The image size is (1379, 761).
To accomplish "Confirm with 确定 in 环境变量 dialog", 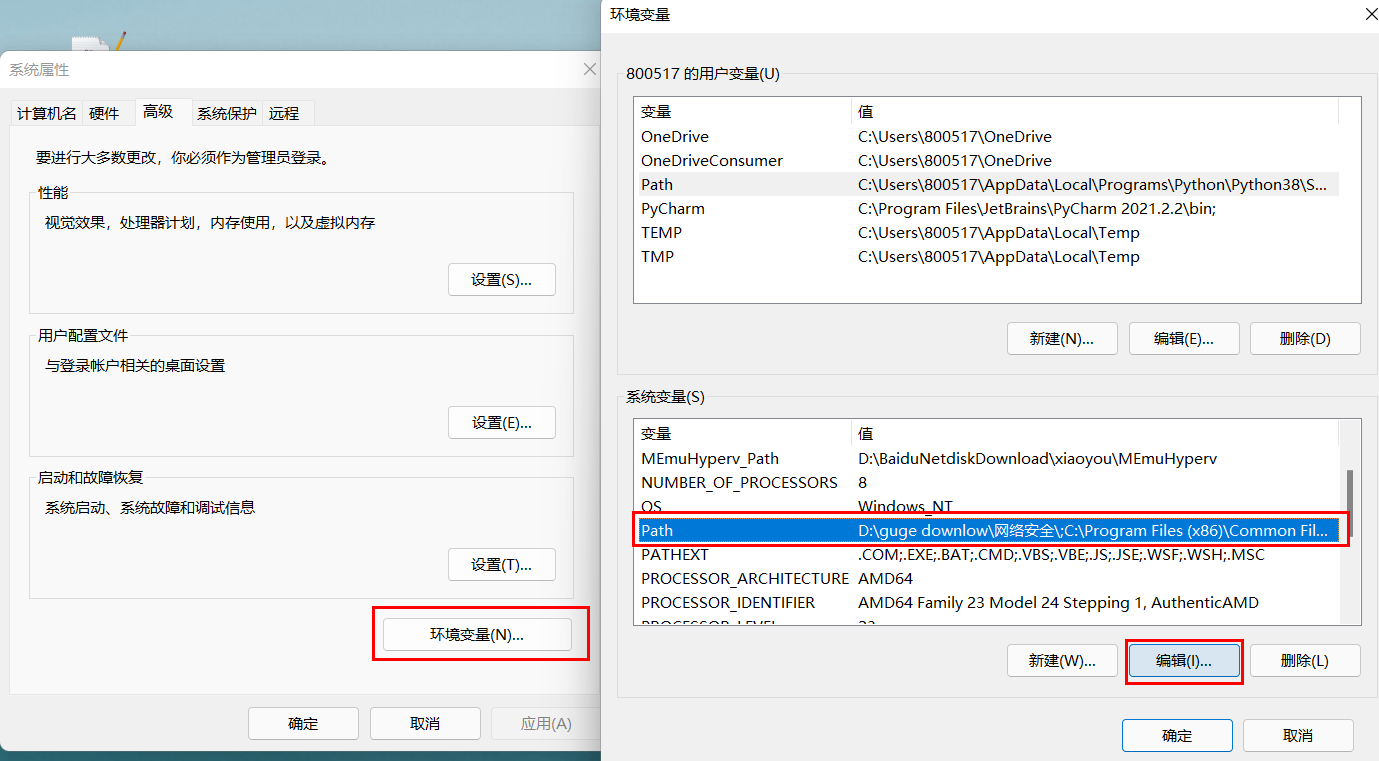I will [1177, 735].
